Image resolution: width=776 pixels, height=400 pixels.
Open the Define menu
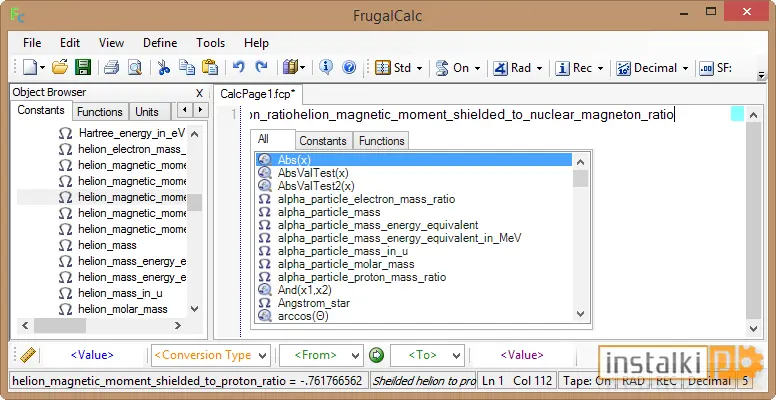click(160, 43)
